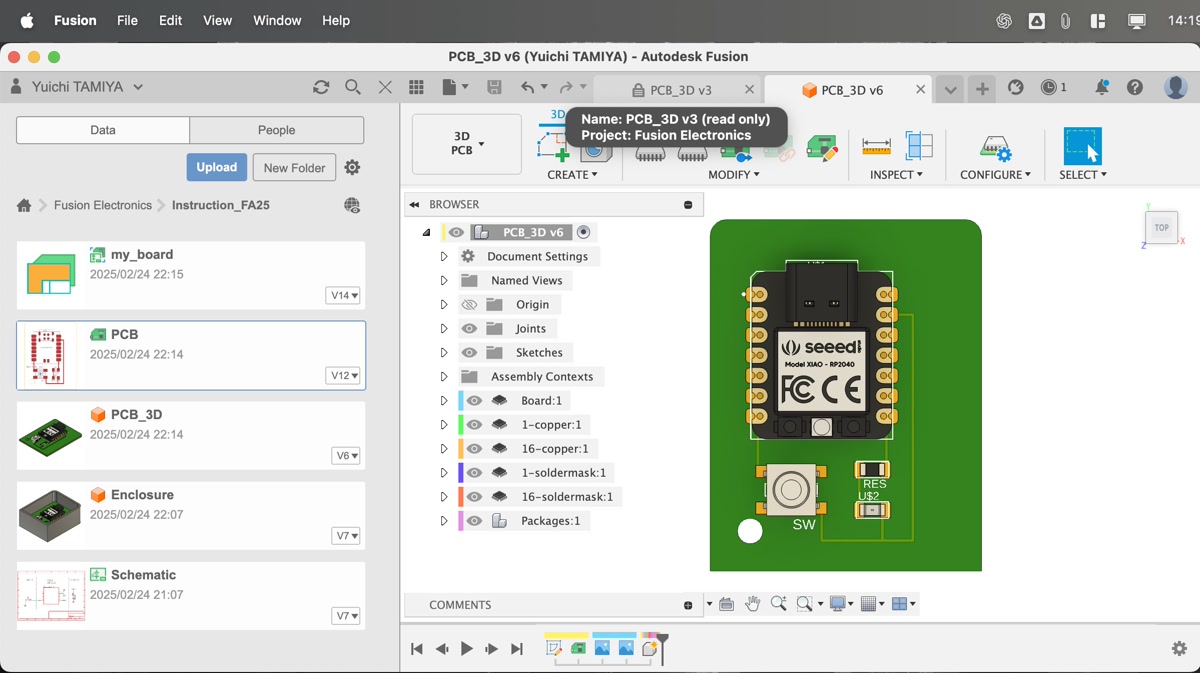
Task: Click the Measure ruler tool in Inspect
Action: (x=876, y=146)
